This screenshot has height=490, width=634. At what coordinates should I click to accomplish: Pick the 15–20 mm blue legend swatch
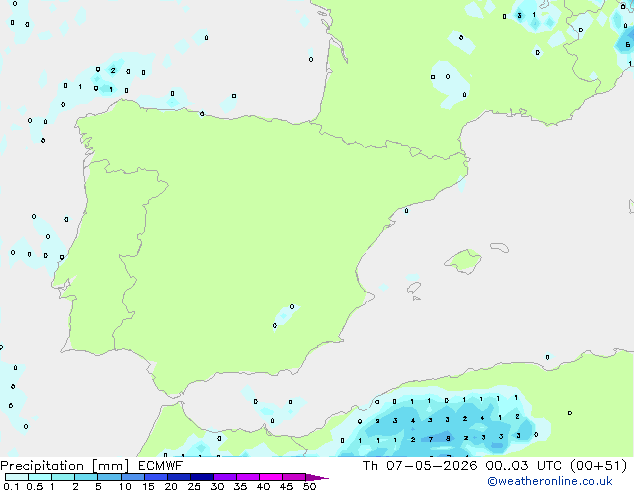point(155,477)
